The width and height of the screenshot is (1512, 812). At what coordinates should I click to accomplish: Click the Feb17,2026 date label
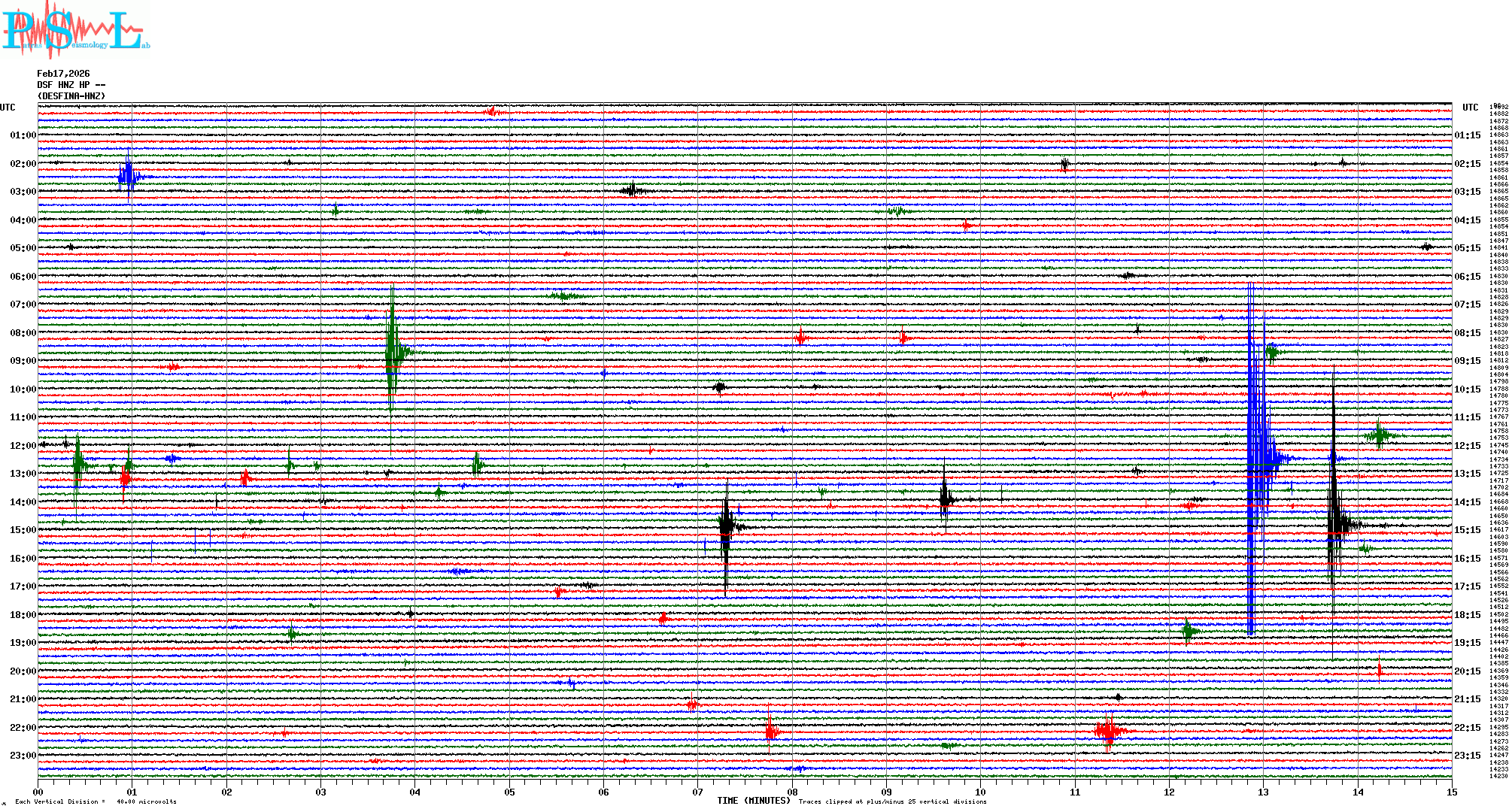click(63, 74)
